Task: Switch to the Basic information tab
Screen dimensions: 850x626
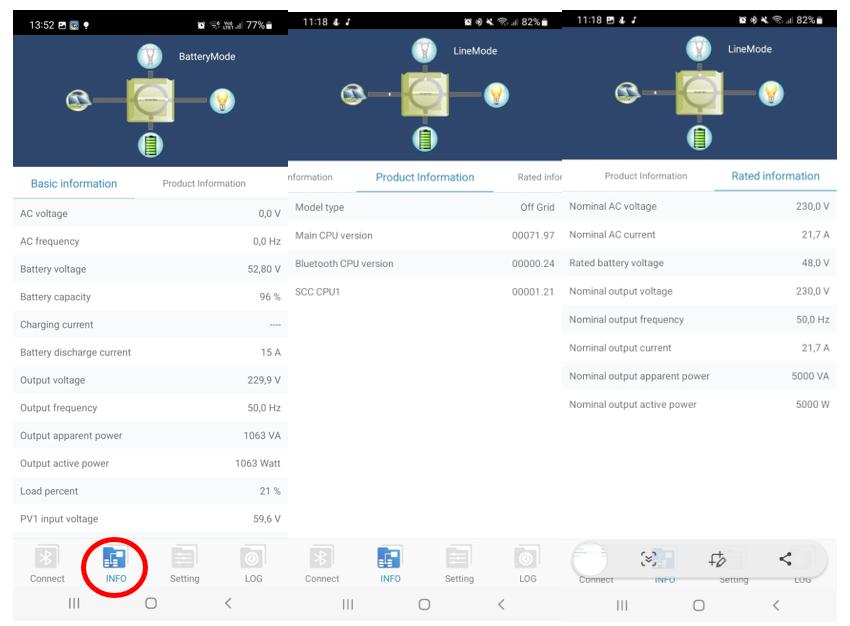Action: [74, 184]
